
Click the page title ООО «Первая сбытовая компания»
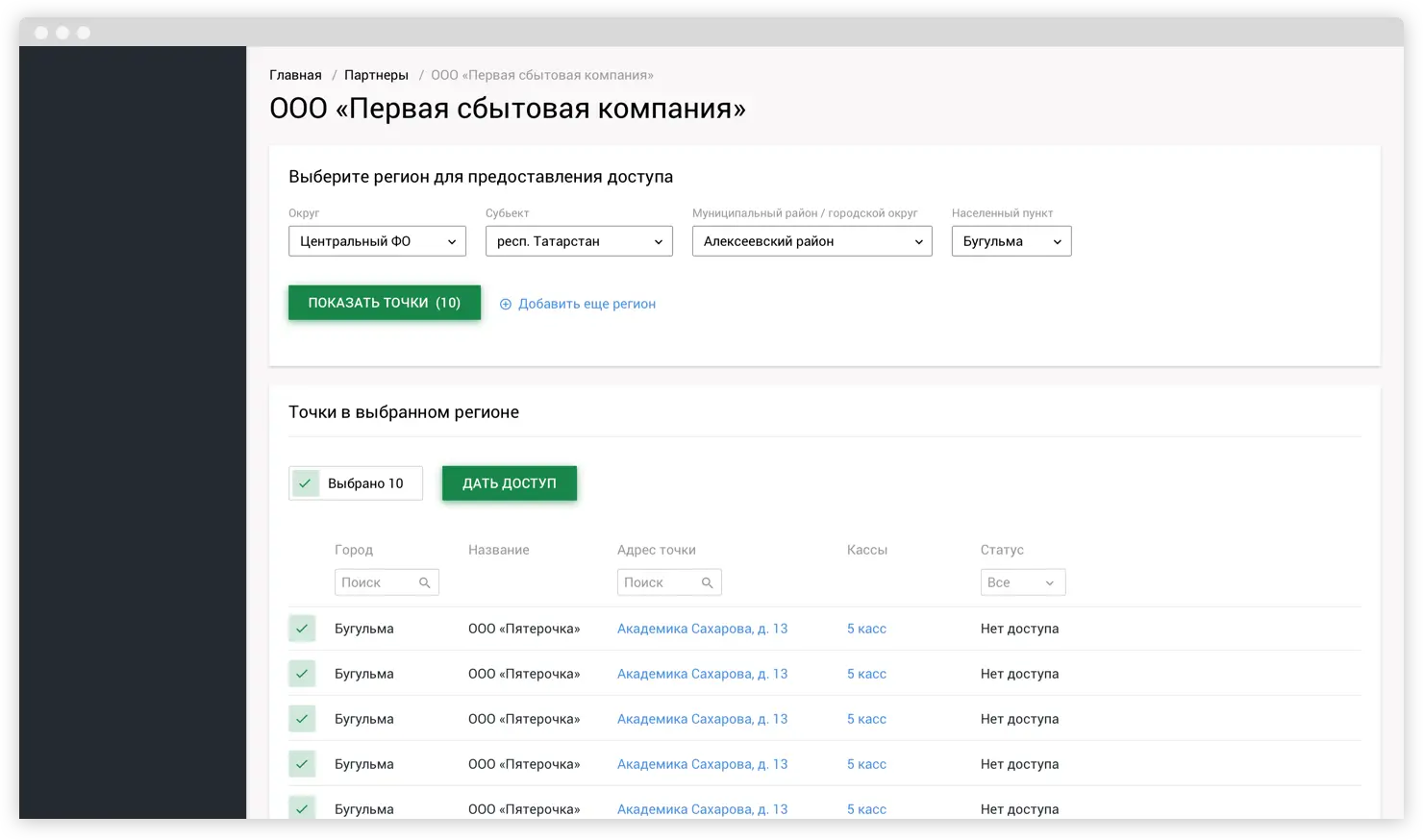[508, 109]
